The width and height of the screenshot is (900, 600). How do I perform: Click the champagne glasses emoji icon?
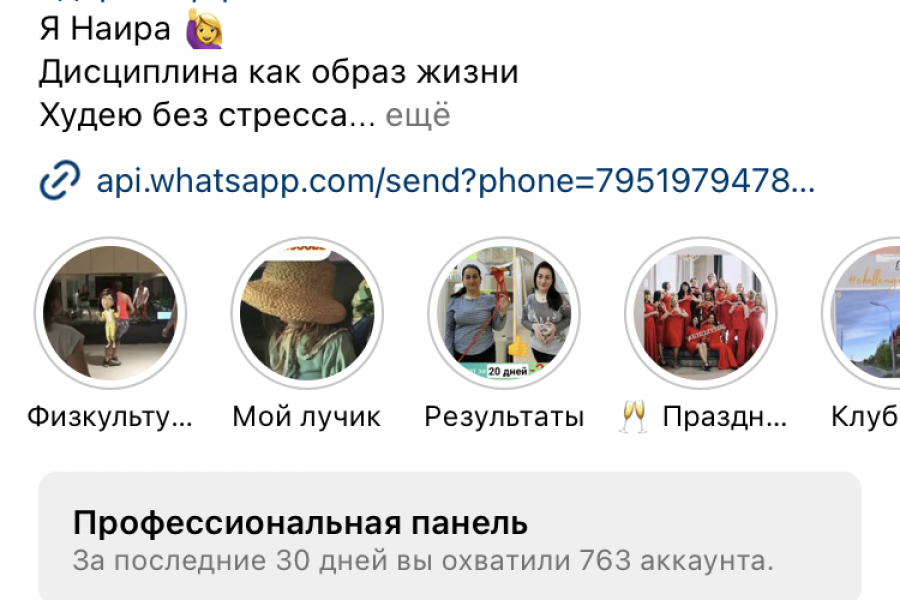pyautogui.click(x=634, y=416)
